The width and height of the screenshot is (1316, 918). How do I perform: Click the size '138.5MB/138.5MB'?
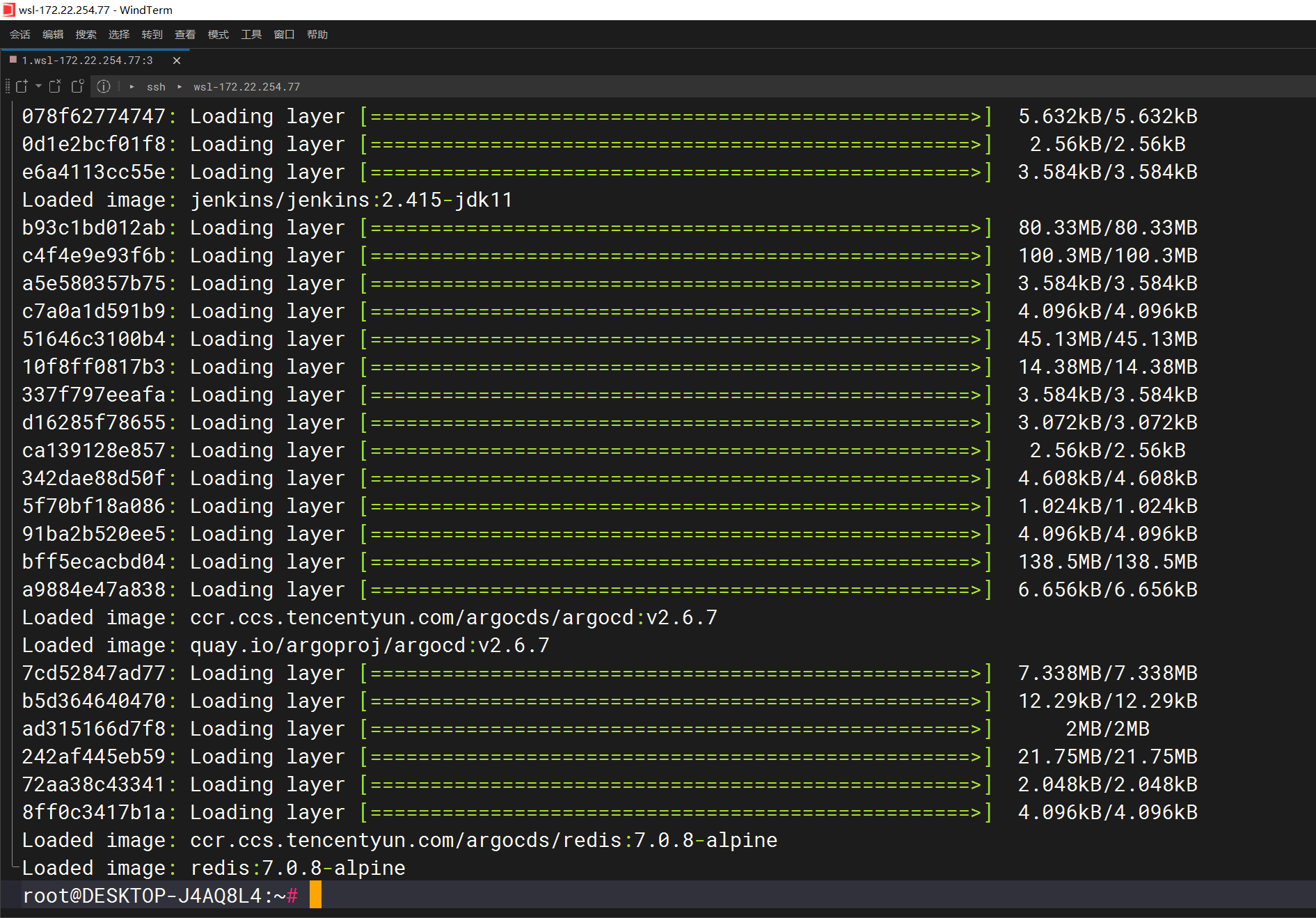click(1108, 562)
